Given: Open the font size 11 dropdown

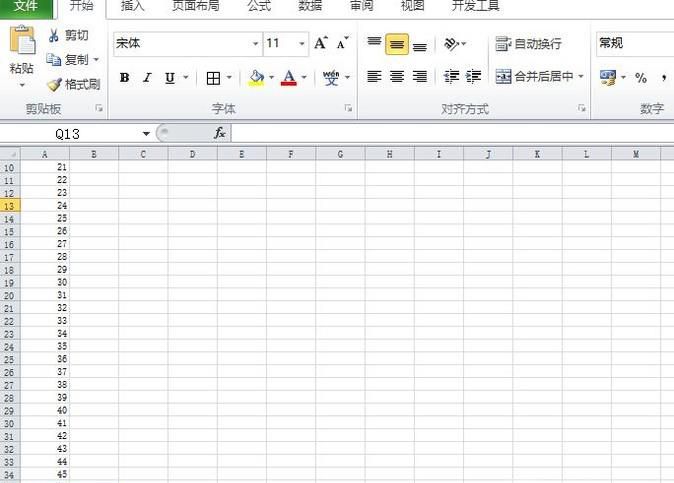Looking at the screenshot, I should (302, 43).
